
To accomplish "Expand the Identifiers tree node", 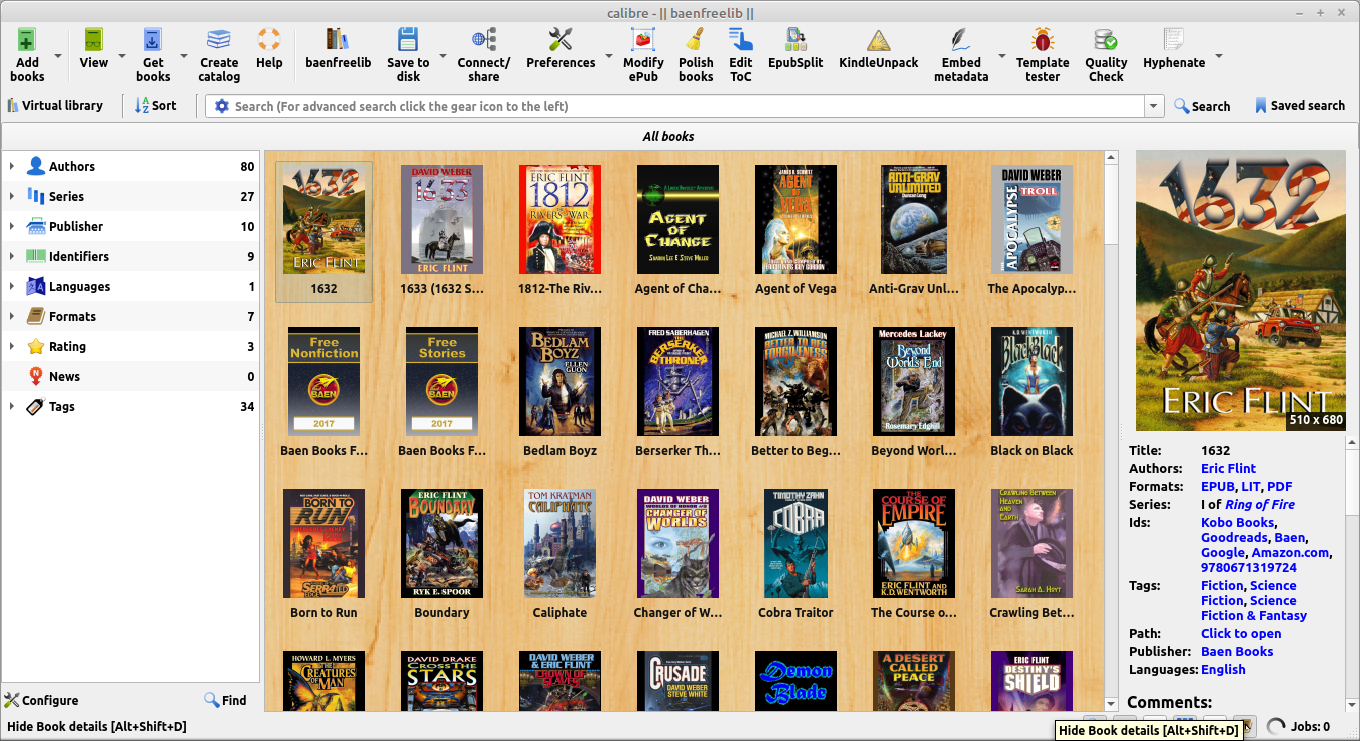I will [12, 256].
